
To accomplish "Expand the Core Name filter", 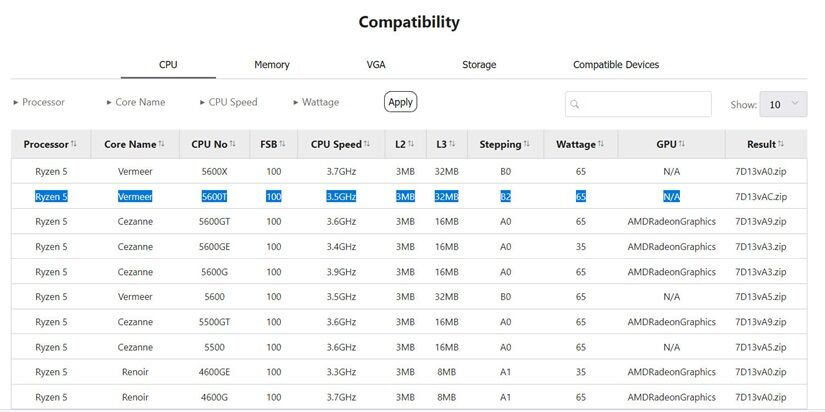I will pyautogui.click(x=135, y=102).
